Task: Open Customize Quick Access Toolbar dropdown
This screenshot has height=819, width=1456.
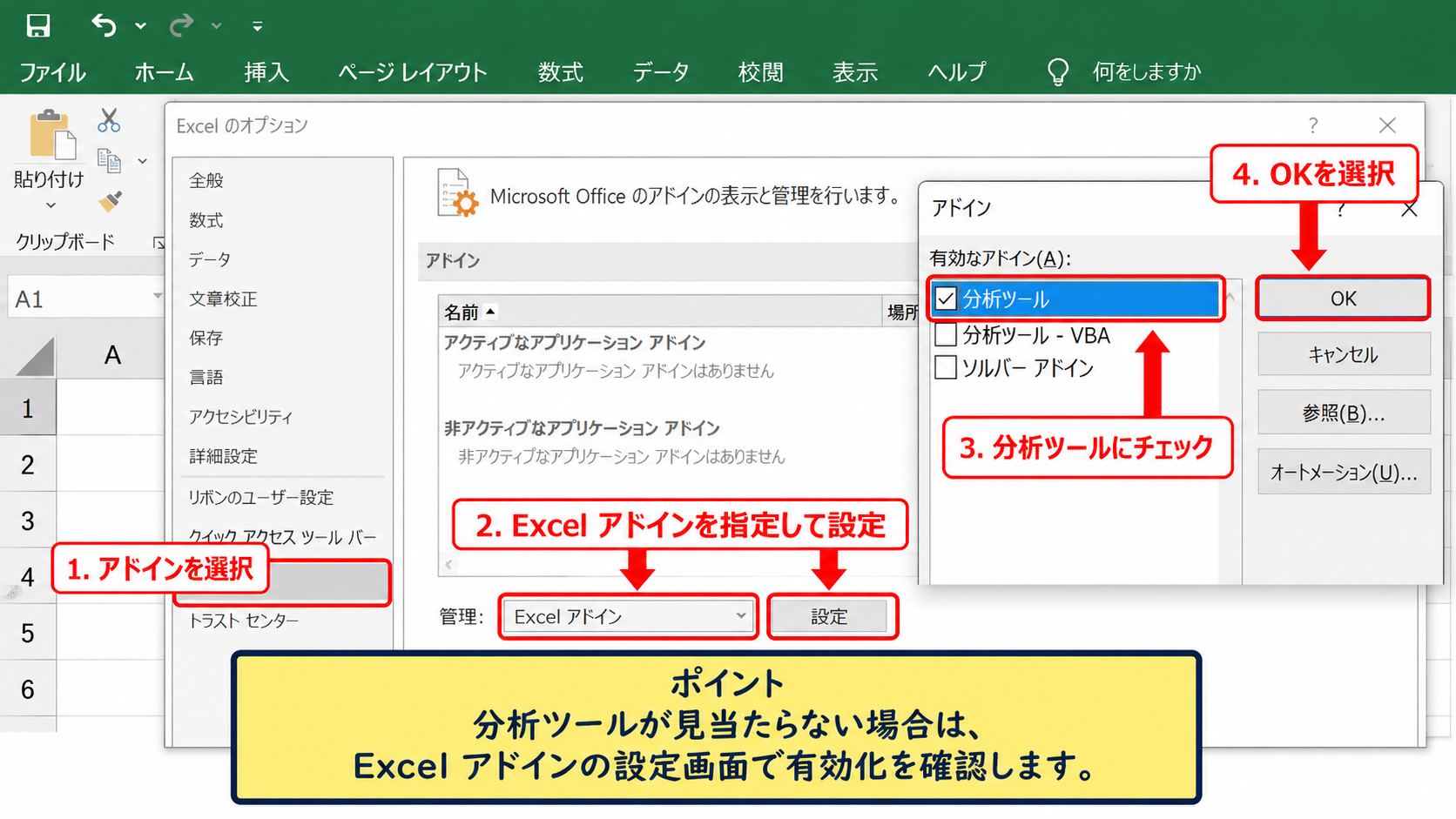Action: click(x=257, y=27)
